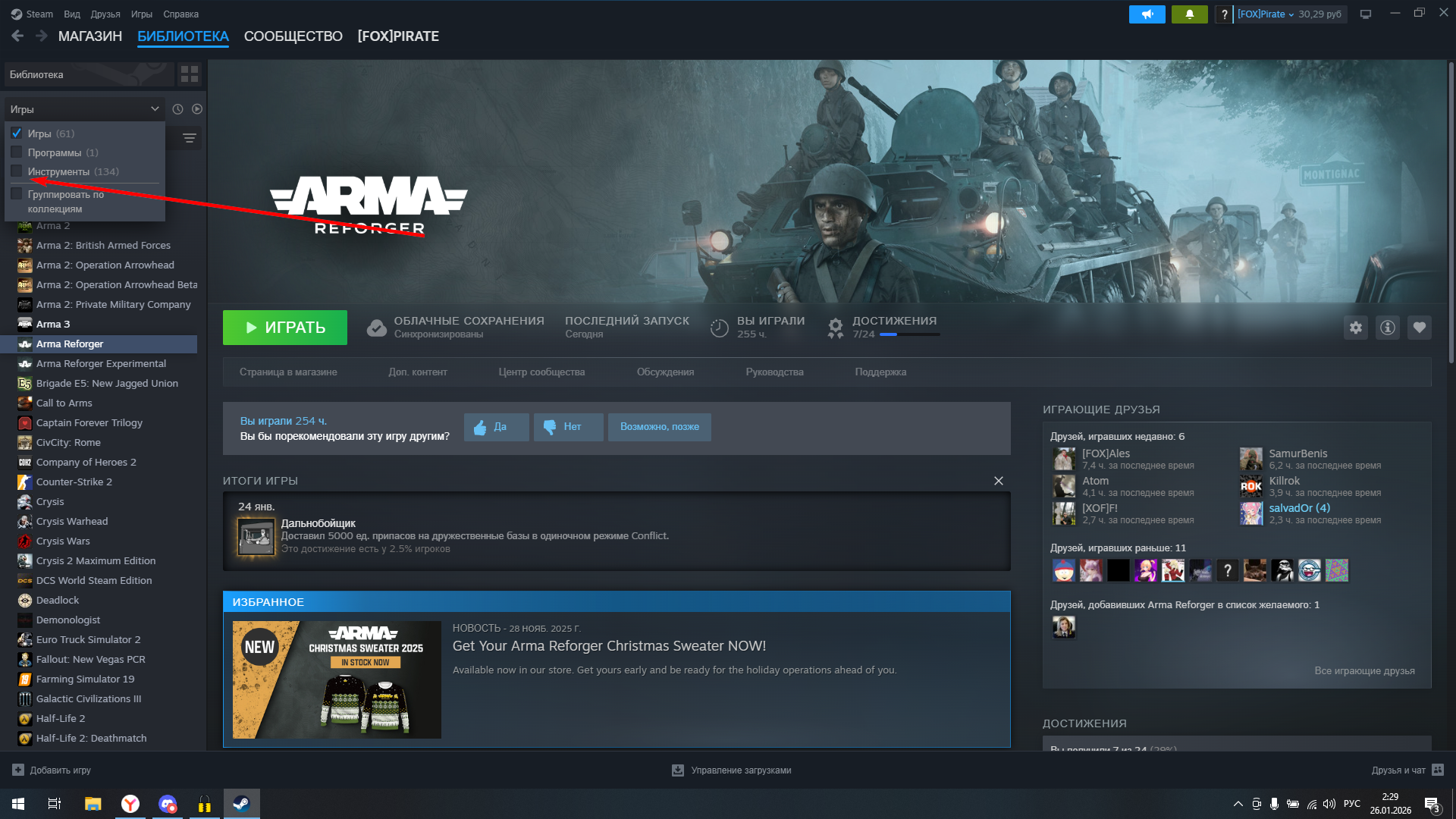Open the Друзья menu
This screenshot has width=1456, height=819.
105,14
